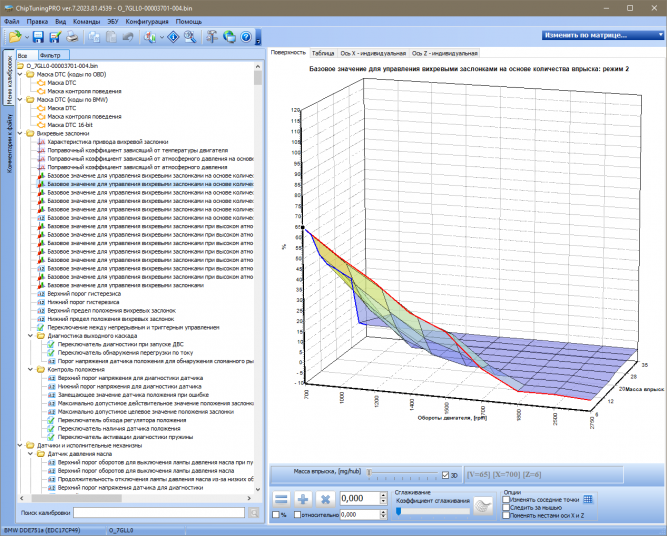The image size is (667, 536).
Task: Toggle the 3D checkbox
Action: point(445,475)
